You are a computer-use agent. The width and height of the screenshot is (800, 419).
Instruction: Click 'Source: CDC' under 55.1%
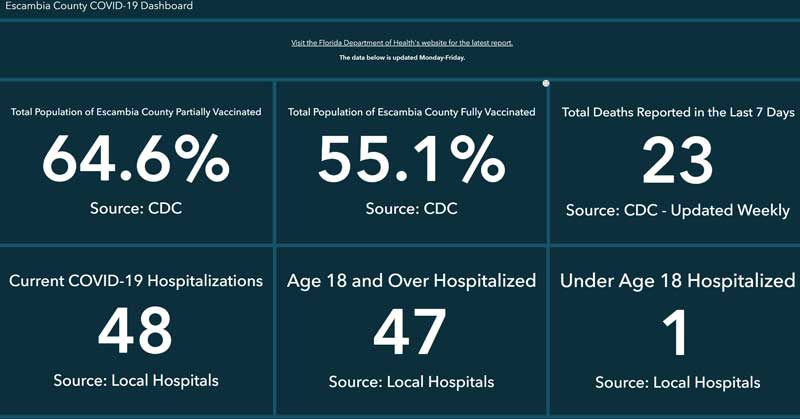[x=411, y=209]
